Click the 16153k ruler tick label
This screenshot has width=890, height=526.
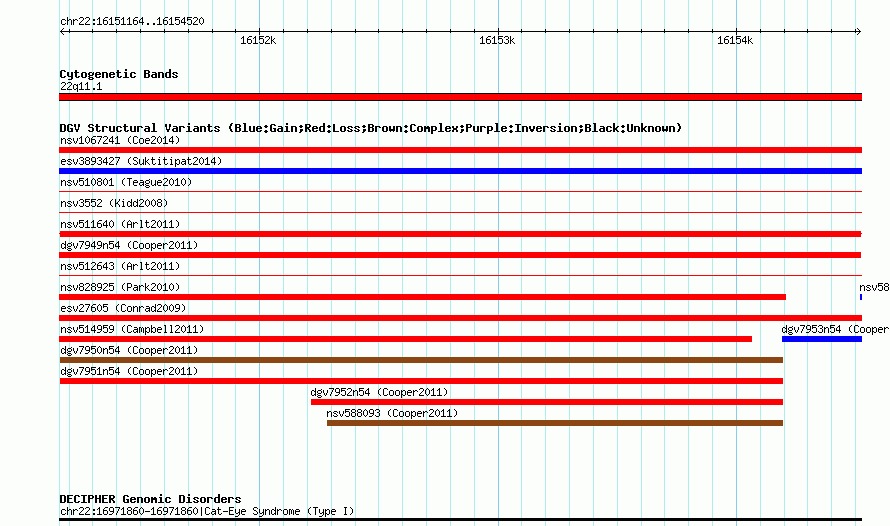click(x=497, y=40)
